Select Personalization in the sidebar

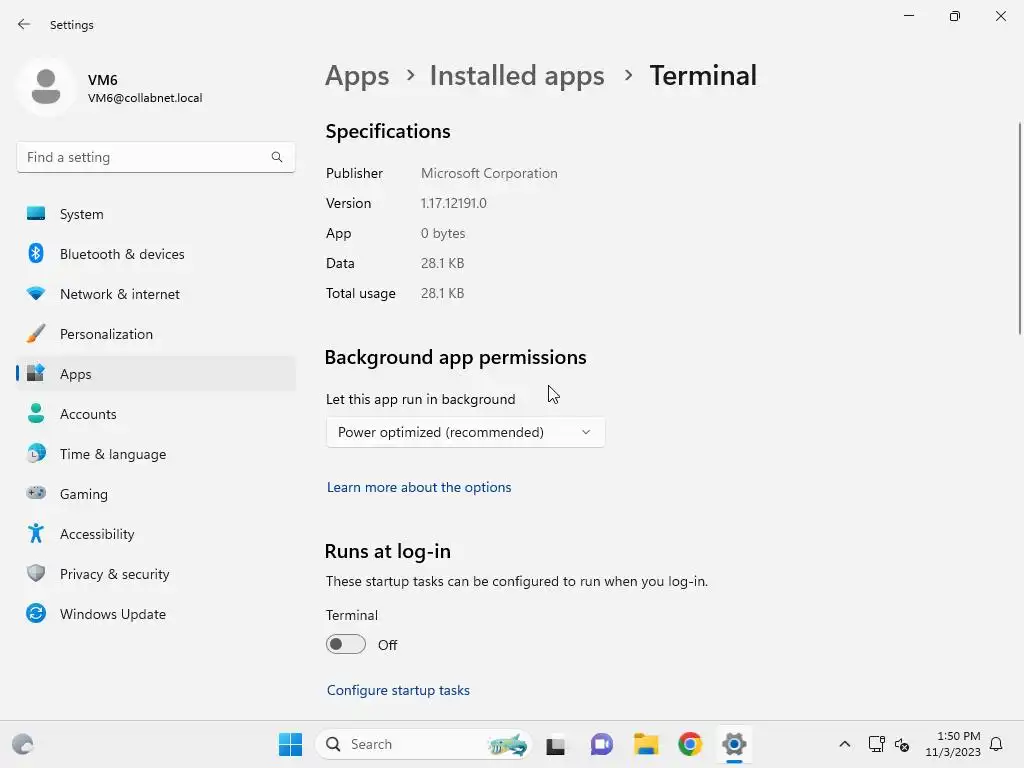[106, 334]
